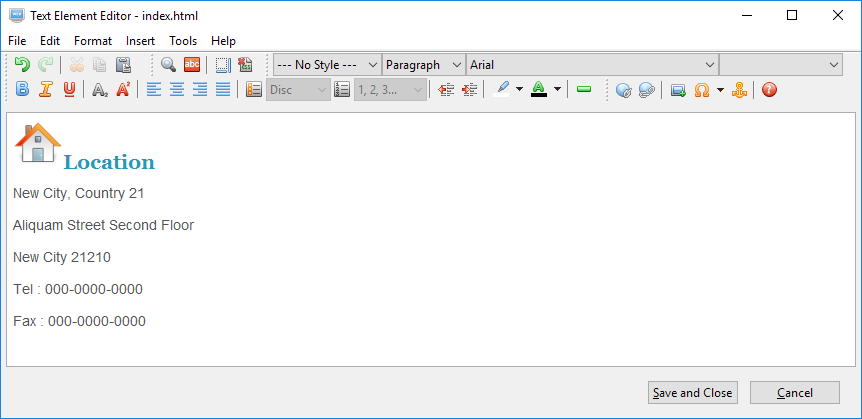
Task: Apply font color with the green A
Action: 539,90
